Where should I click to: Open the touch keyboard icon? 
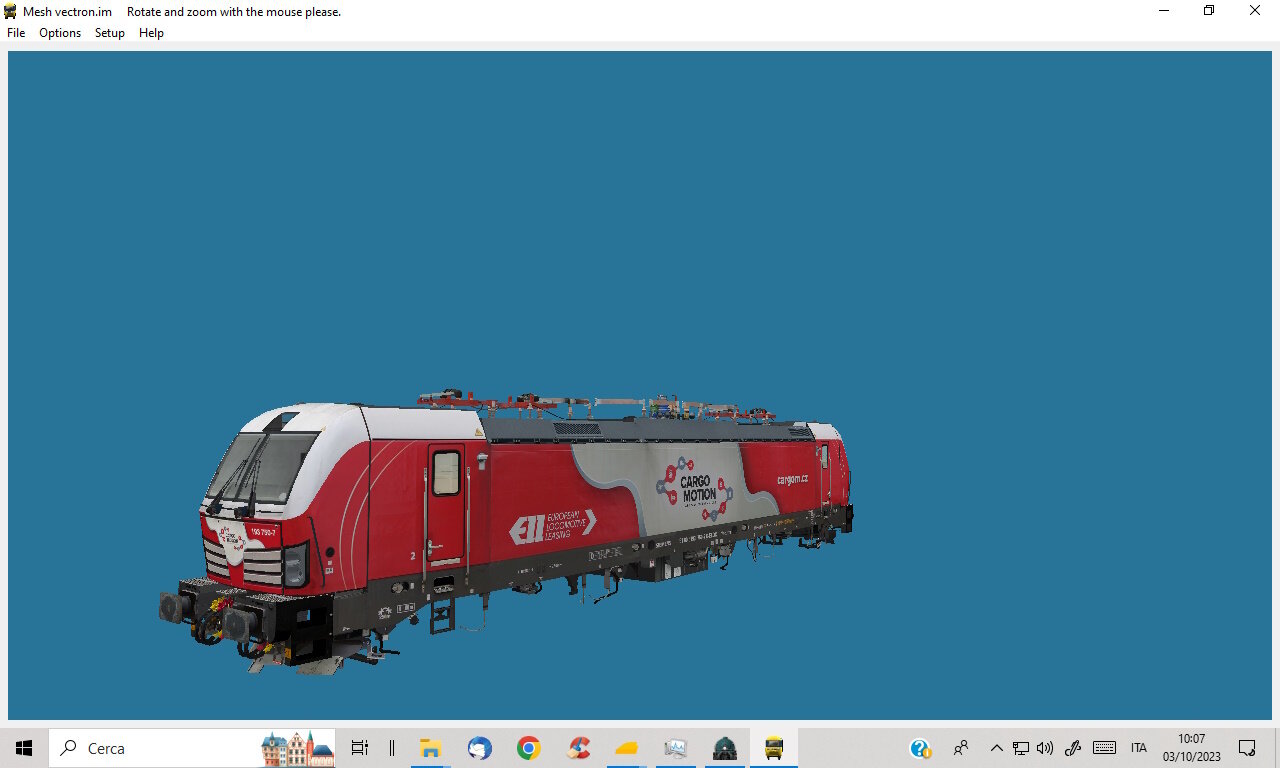point(1104,748)
